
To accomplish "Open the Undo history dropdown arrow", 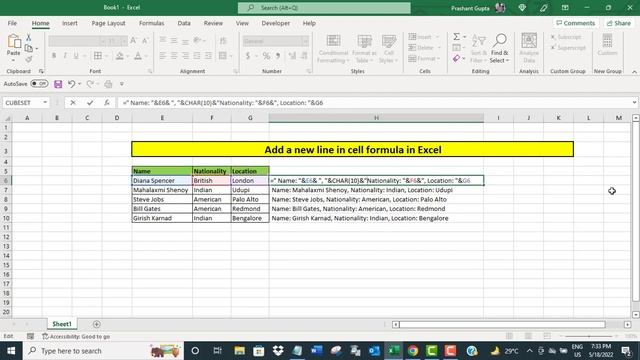I will tap(80, 84).
